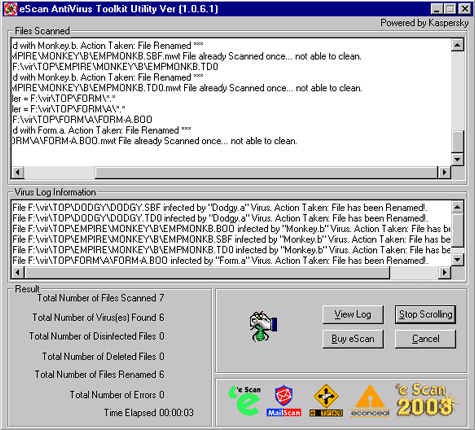Minimize the eScan AntiVirus Toolkit window
The height and width of the screenshot is (430, 475).
click(x=437, y=9)
